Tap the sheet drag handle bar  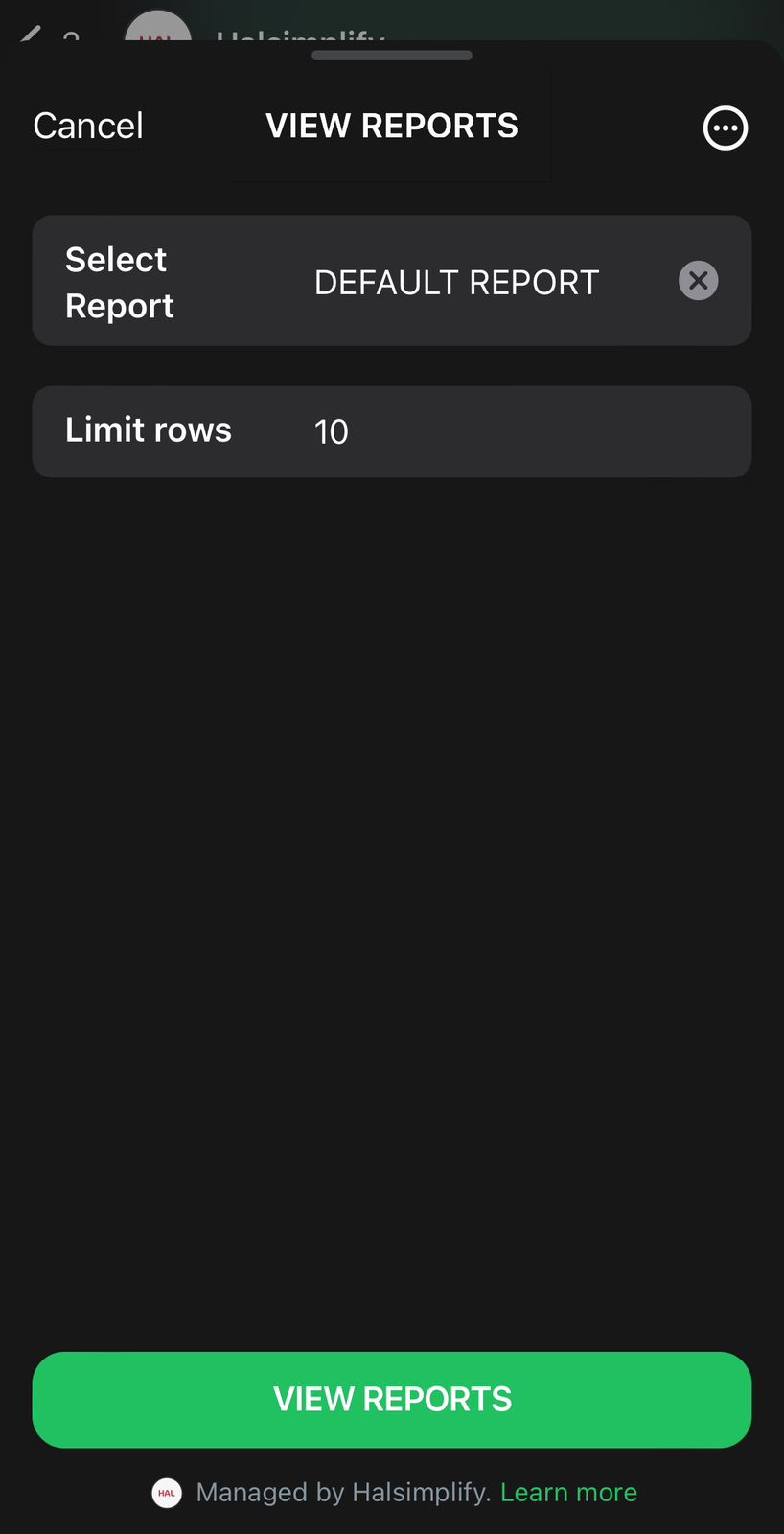(x=391, y=56)
